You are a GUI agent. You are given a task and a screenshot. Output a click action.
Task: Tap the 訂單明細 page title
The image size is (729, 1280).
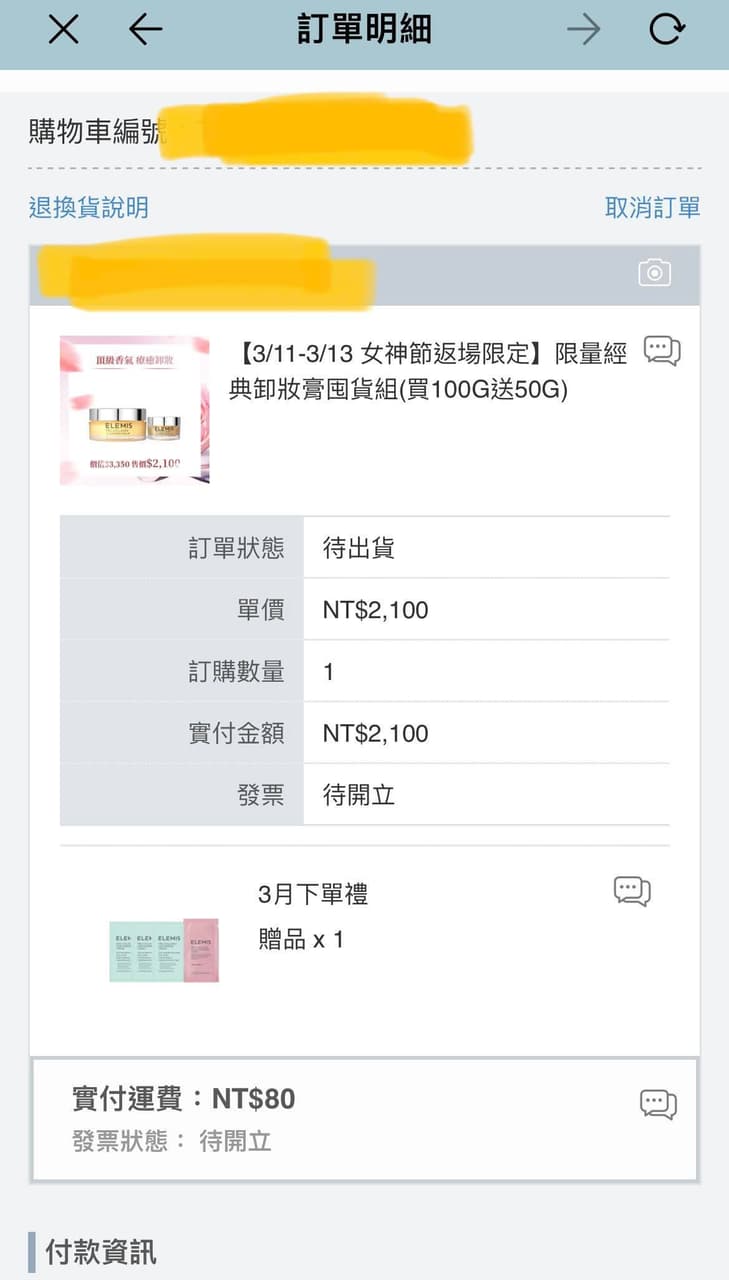click(x=364, y=30)
